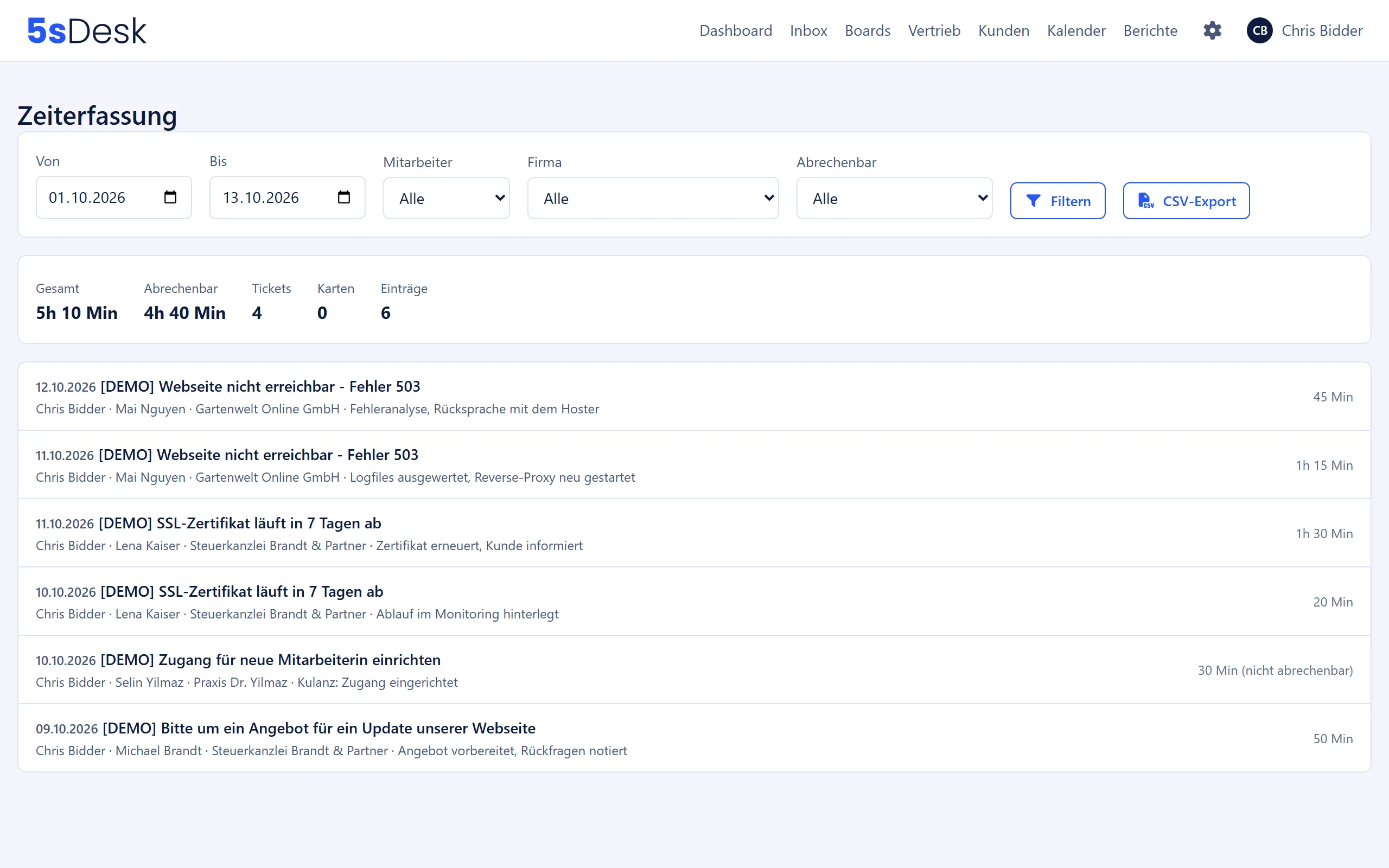Open the 11.10.2026 SSL-Zertifikat entry title
Image resolution: width=1389 pixels, height=868 pixels.
tap(240, 523)
